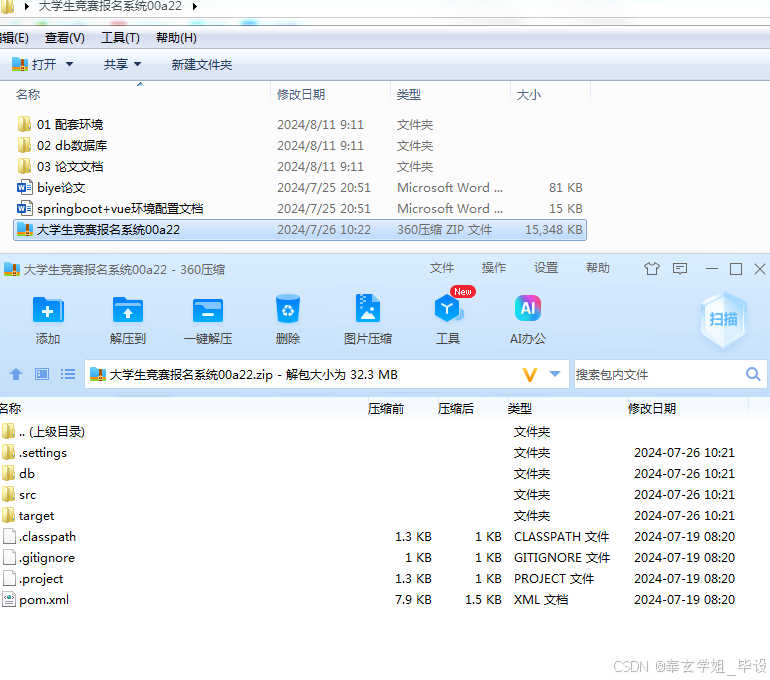Click the 添加 (Add) icon in 360压缩

coord(48,310)
